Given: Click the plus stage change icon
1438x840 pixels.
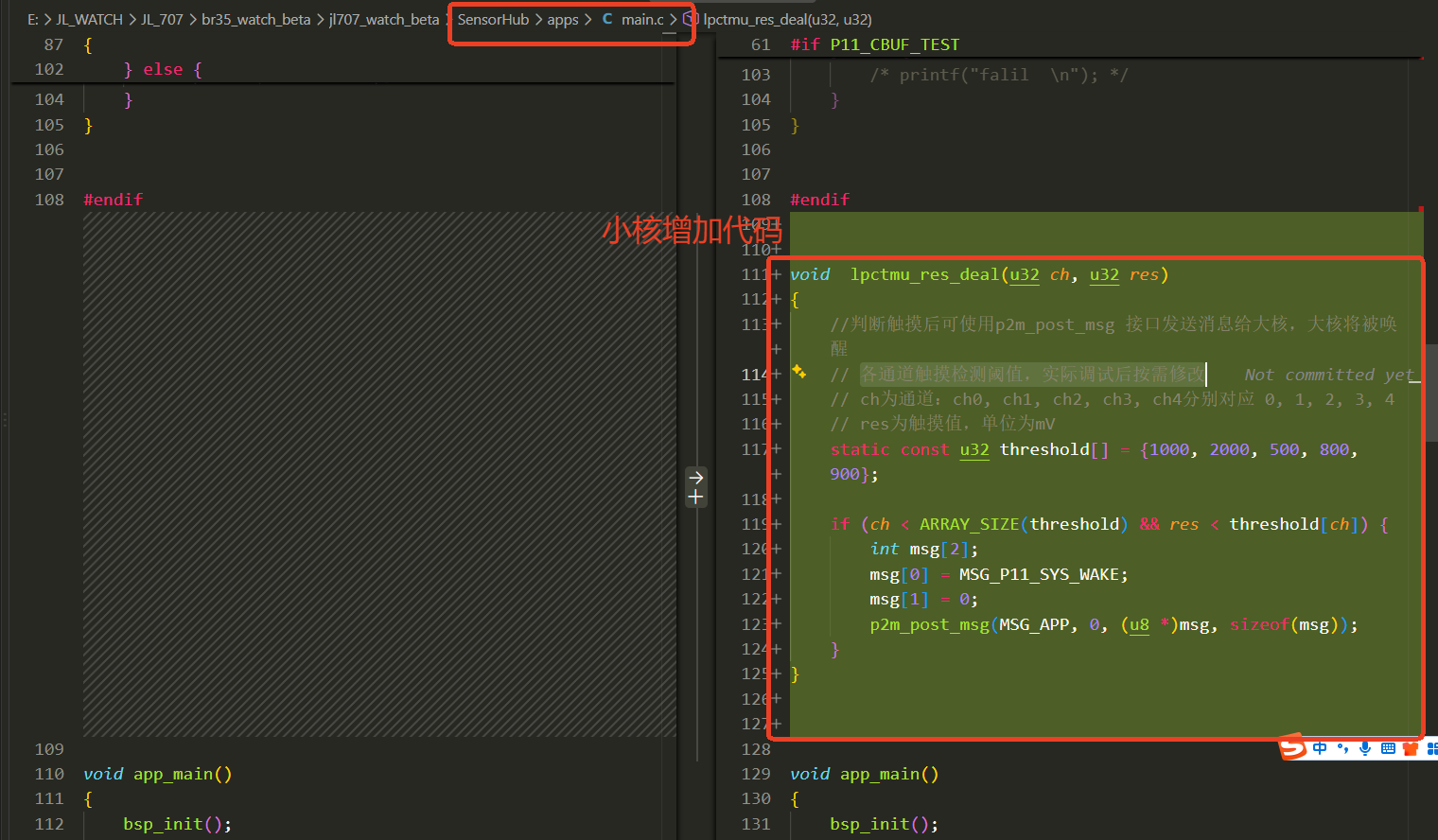Looking at the screenshot, I should point(696,497).
